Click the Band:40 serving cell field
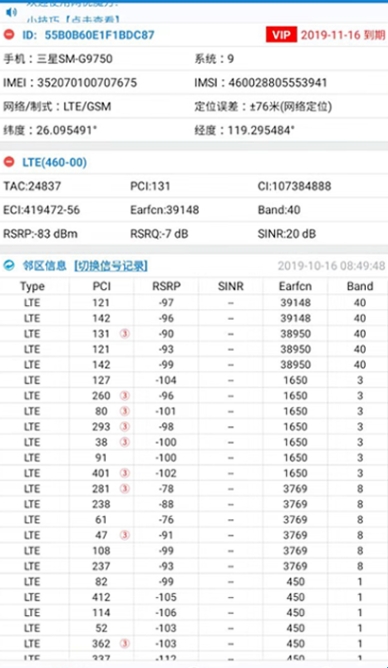Image resolution: width=388 pixels, height=668 pixels. (279, 210)
